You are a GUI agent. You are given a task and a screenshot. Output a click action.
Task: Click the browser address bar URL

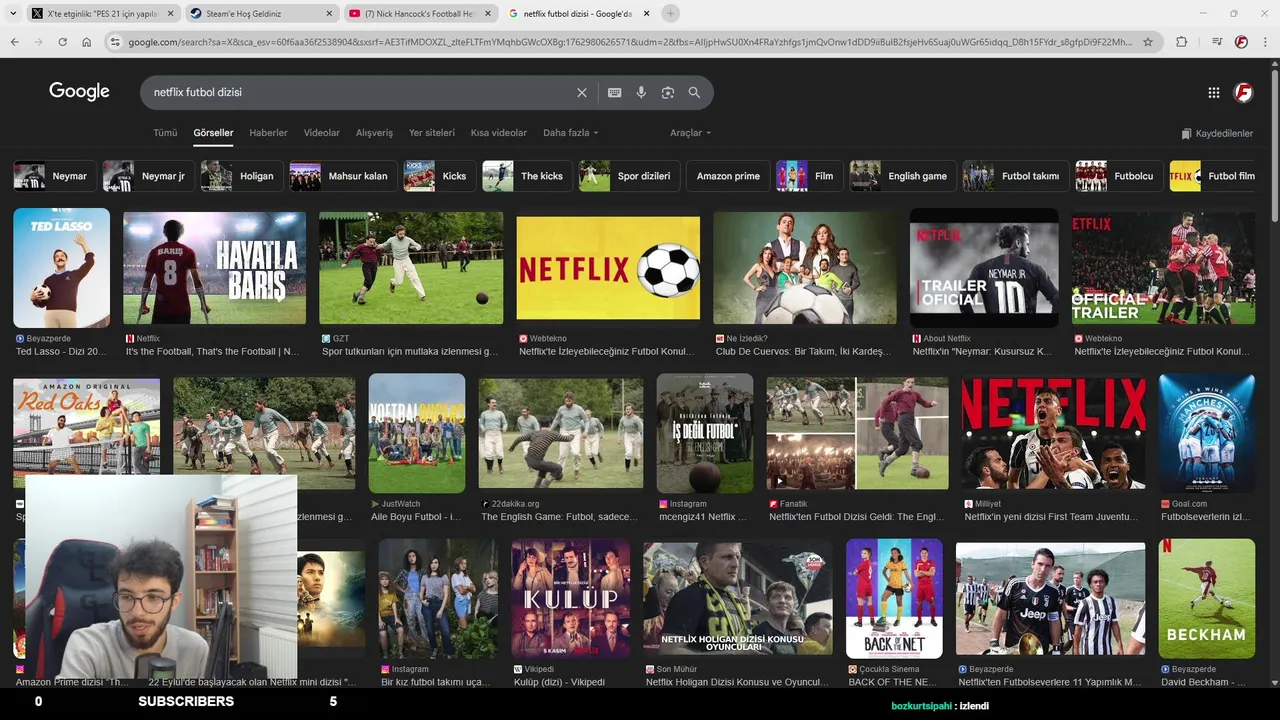[x=630, y=42]
